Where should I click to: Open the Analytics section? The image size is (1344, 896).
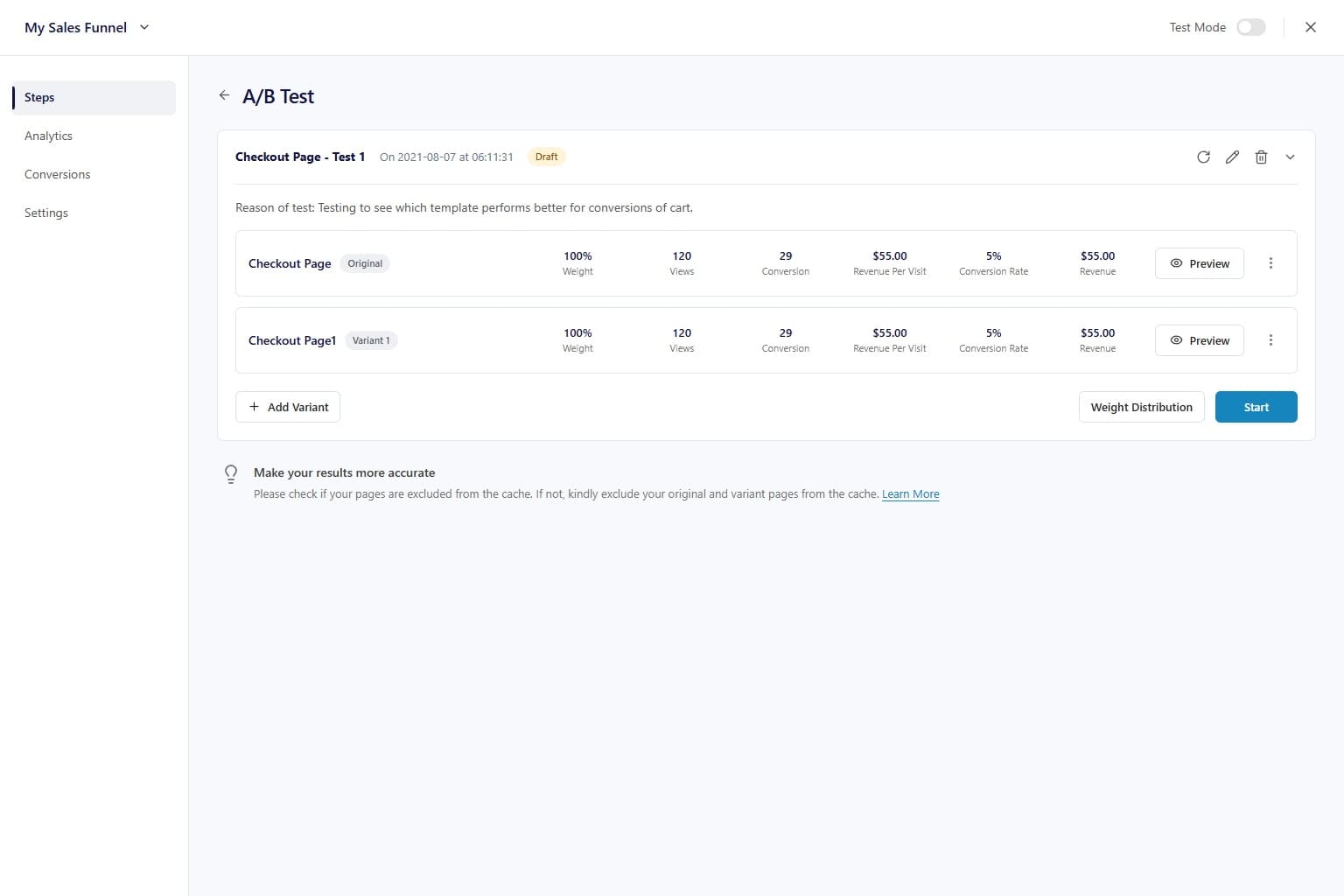48,136
